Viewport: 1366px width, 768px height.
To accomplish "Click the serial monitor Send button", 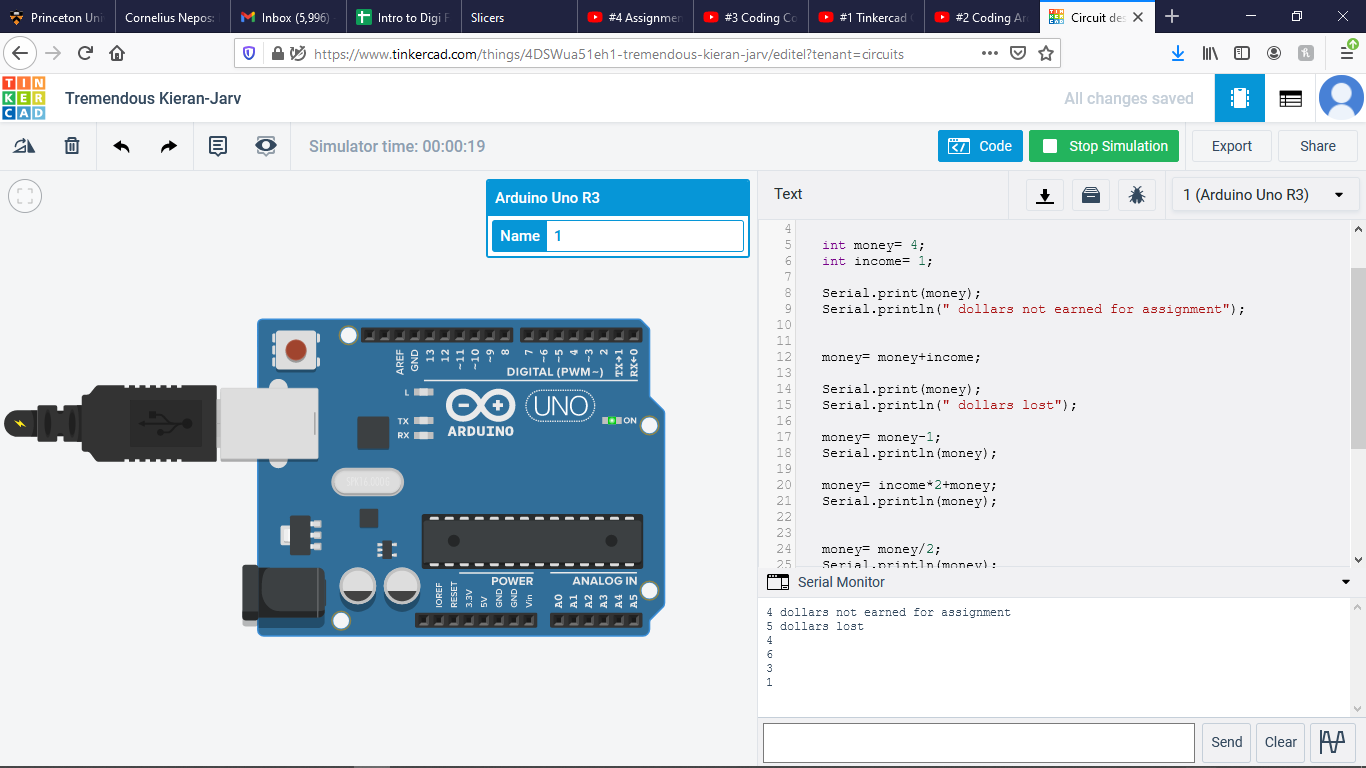I will click(1226, 742).
